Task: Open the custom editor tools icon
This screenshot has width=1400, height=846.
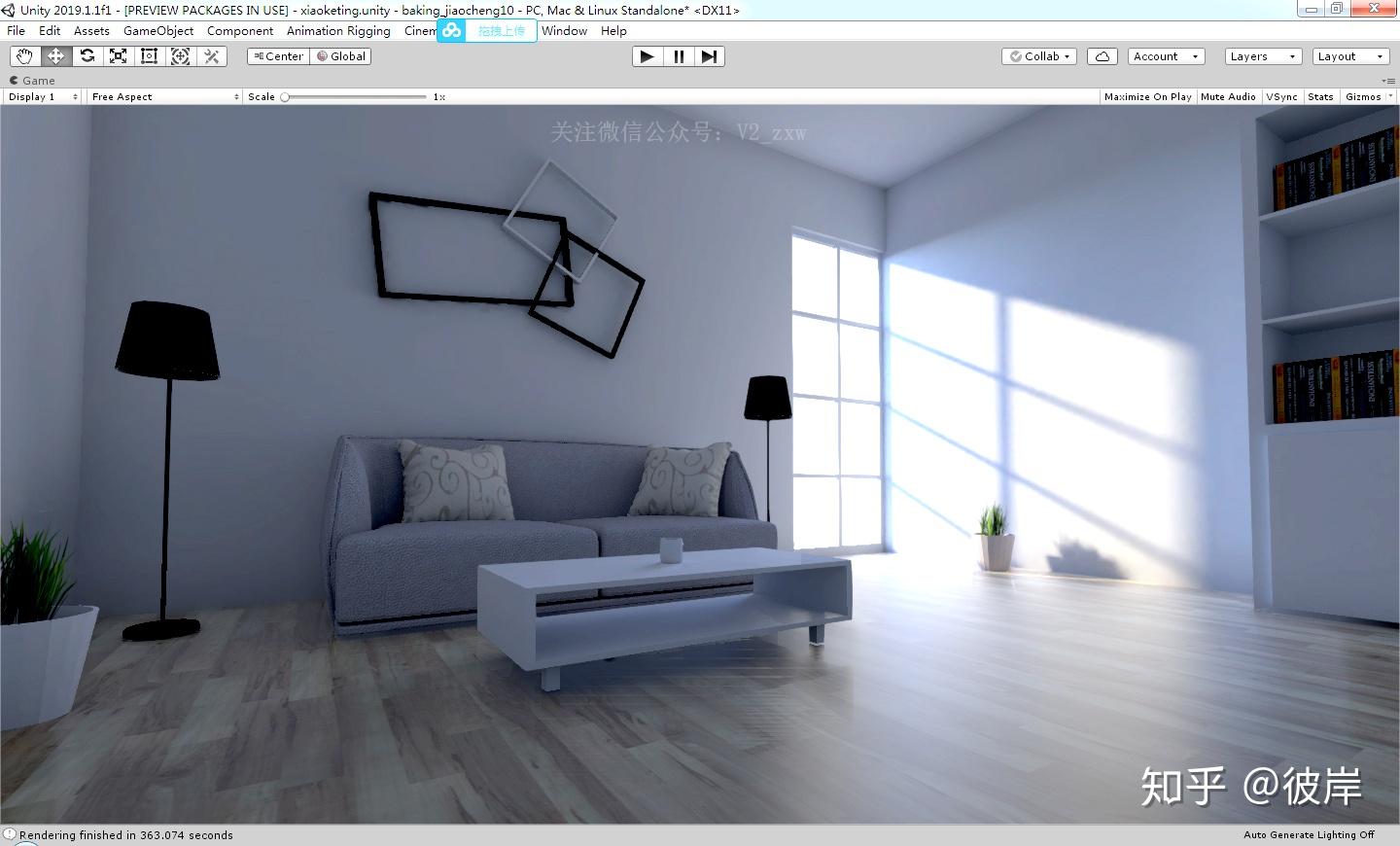Action: point(211,56)
